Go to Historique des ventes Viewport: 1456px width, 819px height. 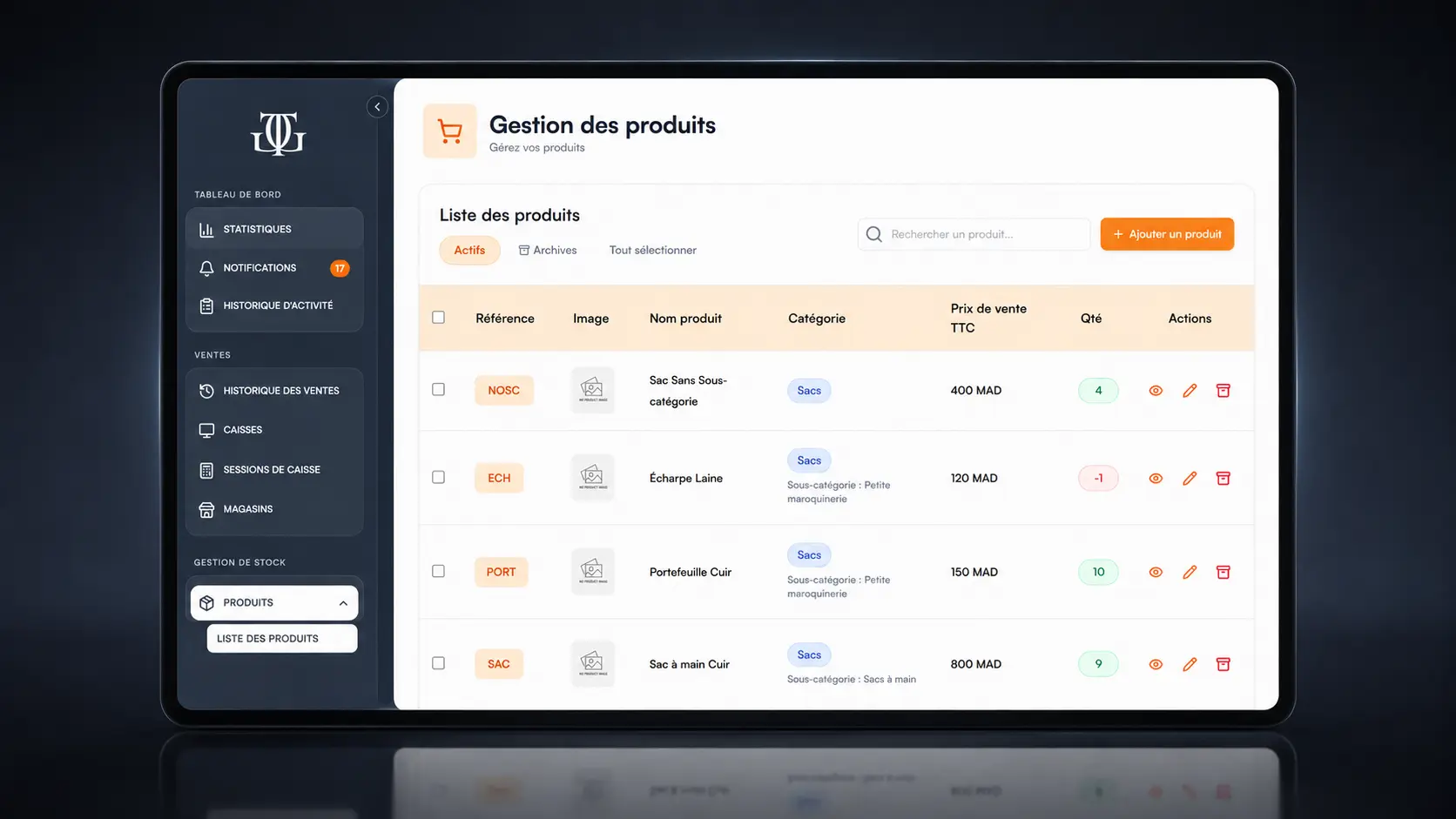274,391
